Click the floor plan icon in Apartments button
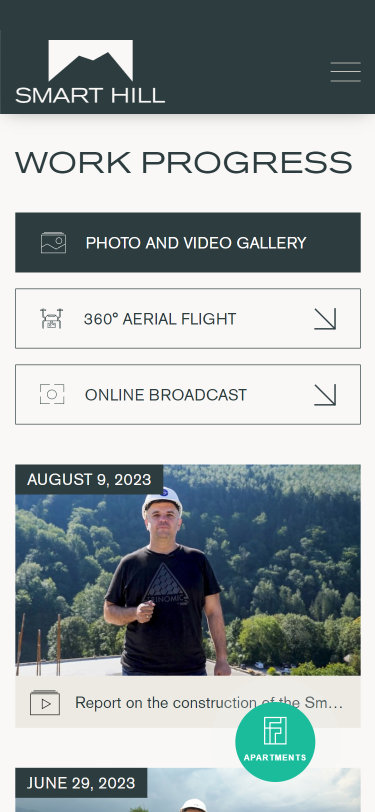The height and width of the screenshot is (812, 375). [x=275, y=731]
